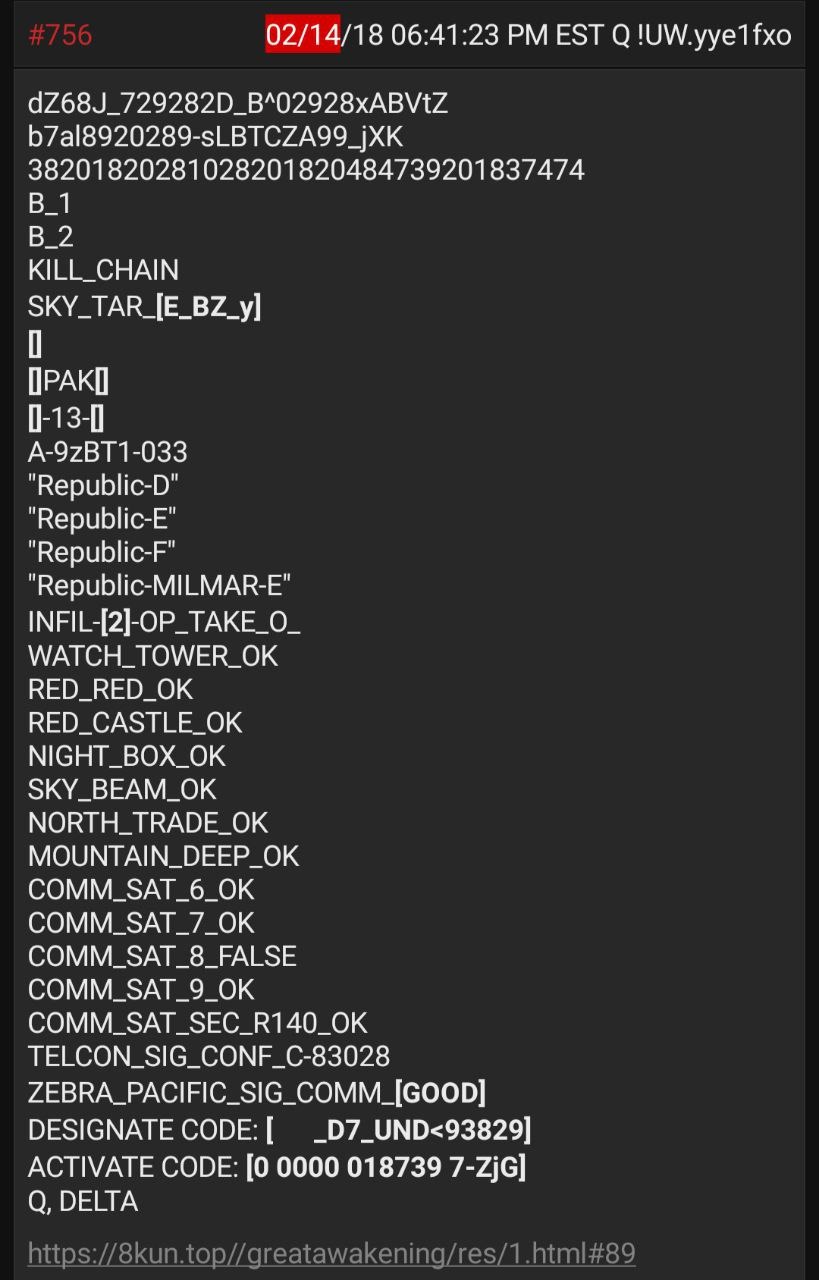Click the ACTIVATE CODE value
Screen dimensions: 819x1280
pyautogui.click(x=385, y=1166)
